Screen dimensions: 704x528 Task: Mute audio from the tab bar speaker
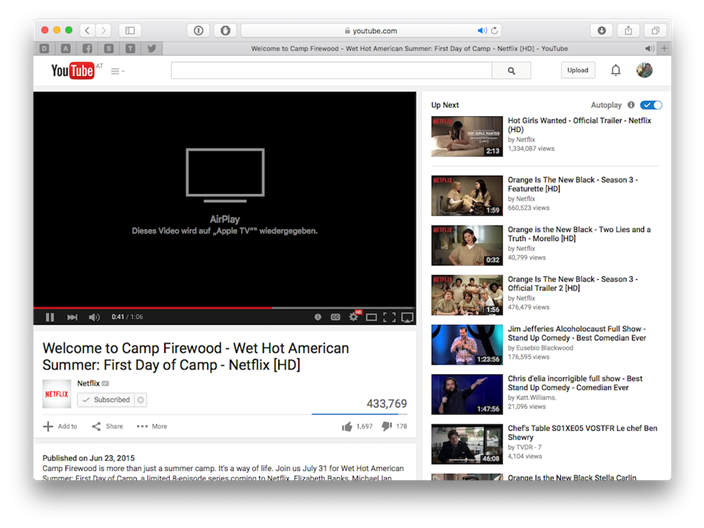tap(650, 48)
